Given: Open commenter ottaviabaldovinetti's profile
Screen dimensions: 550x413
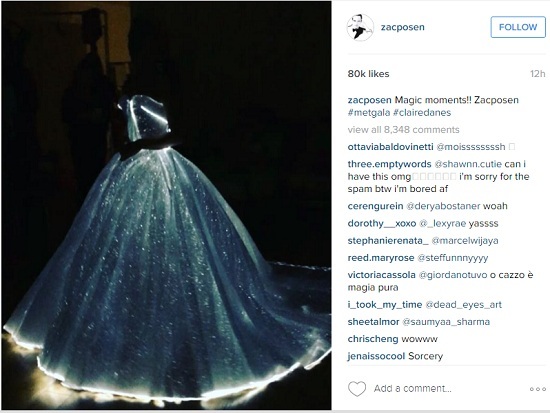Looking at the screenshot, I should (390, 147).
